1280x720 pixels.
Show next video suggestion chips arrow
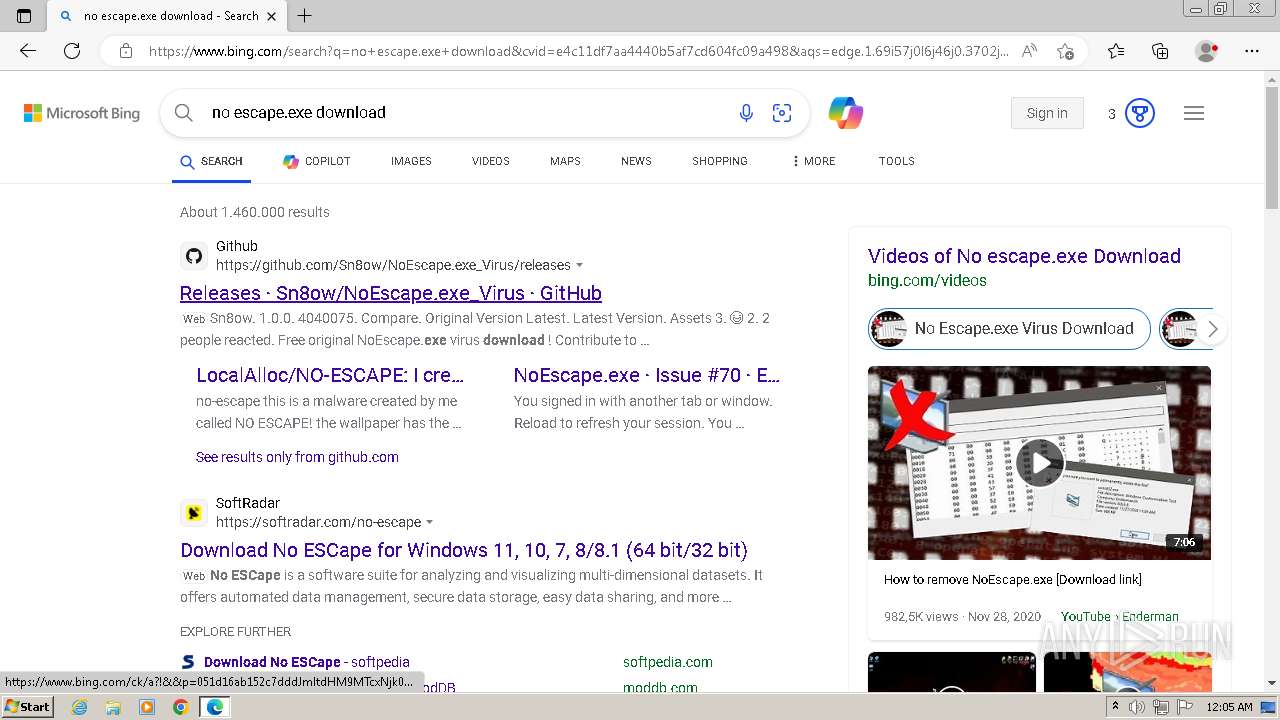[1212, 329]
